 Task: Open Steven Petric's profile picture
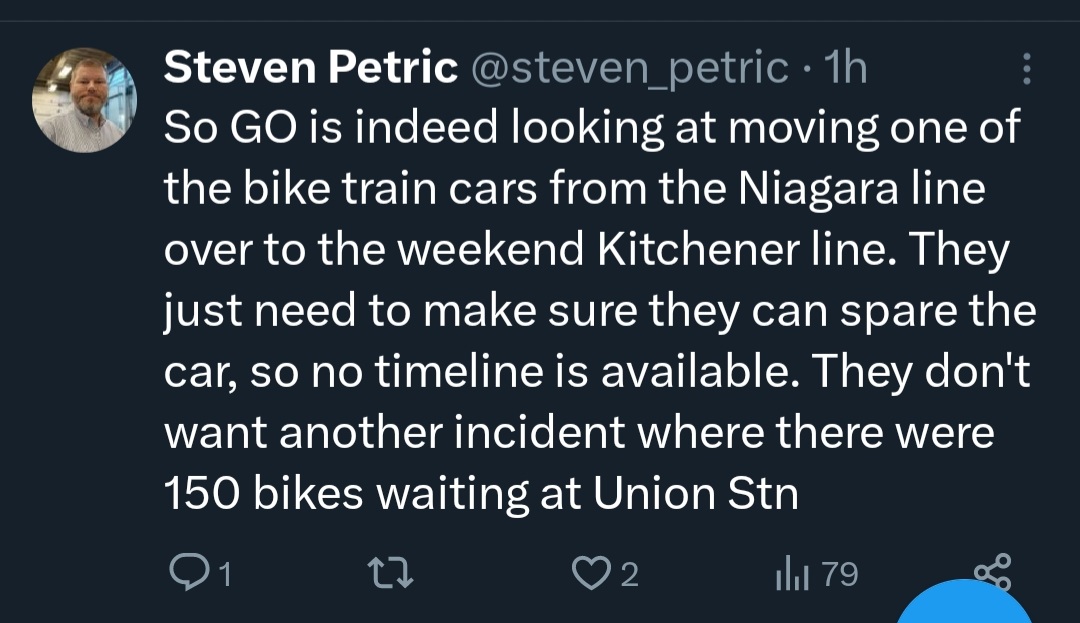(85, 100)
